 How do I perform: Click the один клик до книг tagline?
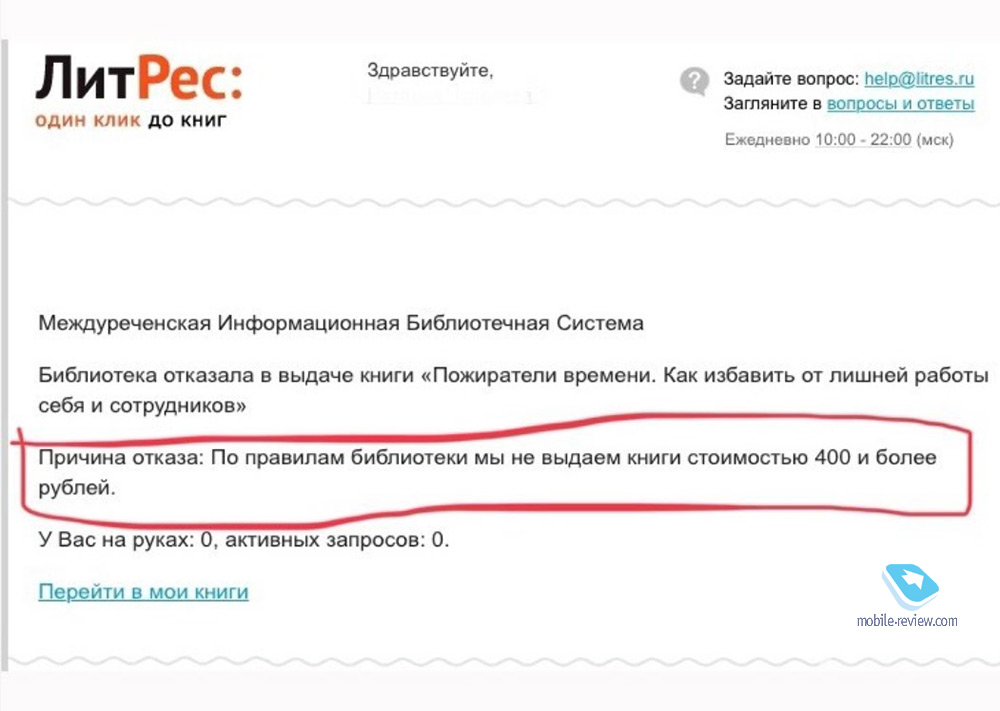(131, 120)
